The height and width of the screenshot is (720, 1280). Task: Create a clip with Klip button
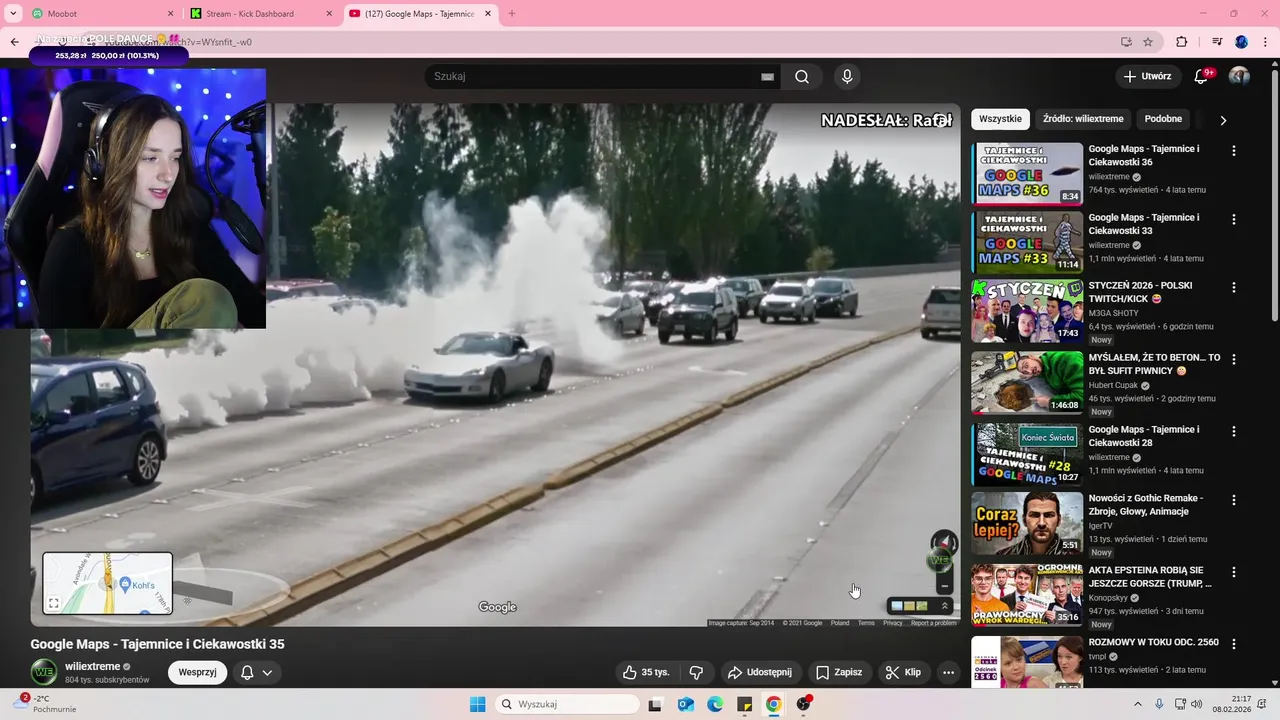(903, 672)
